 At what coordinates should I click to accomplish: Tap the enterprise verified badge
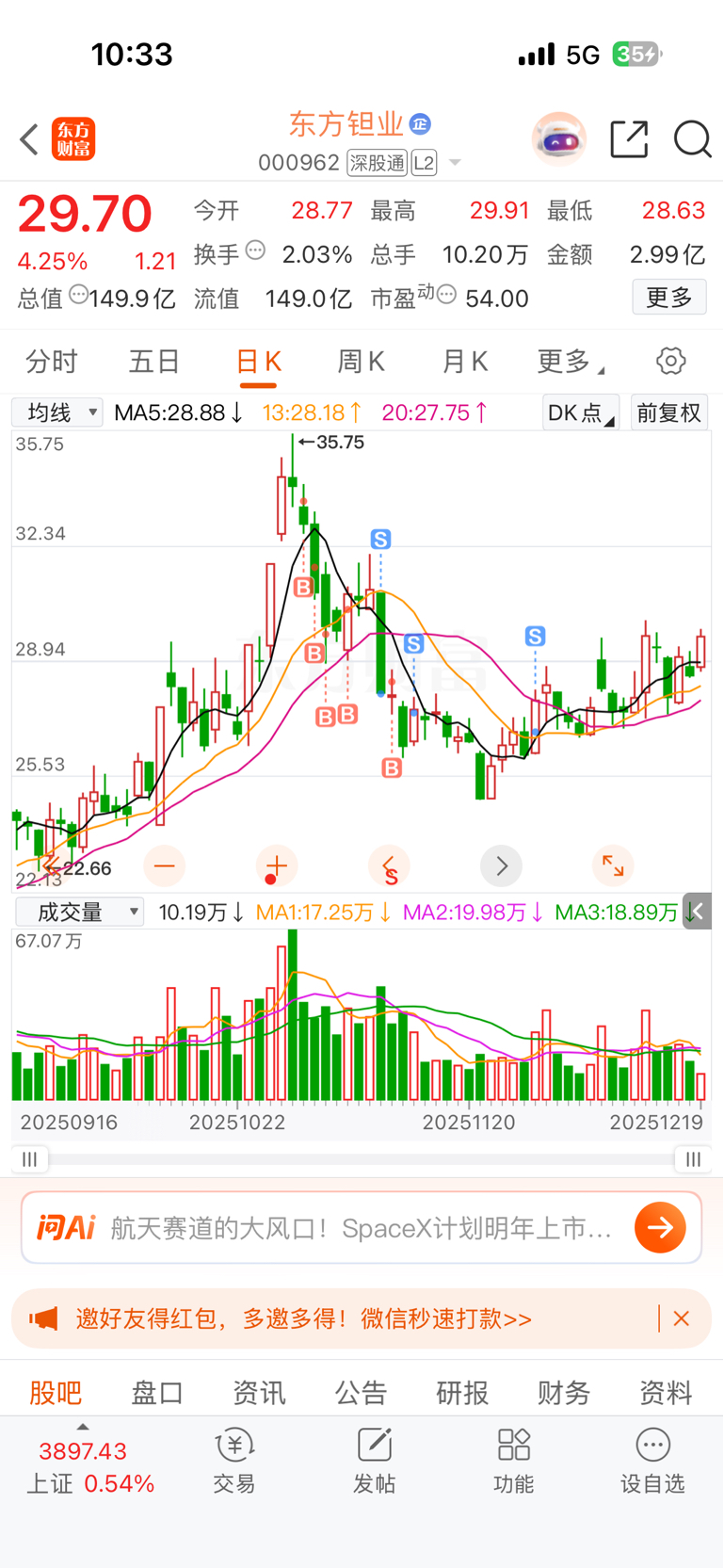420,123
